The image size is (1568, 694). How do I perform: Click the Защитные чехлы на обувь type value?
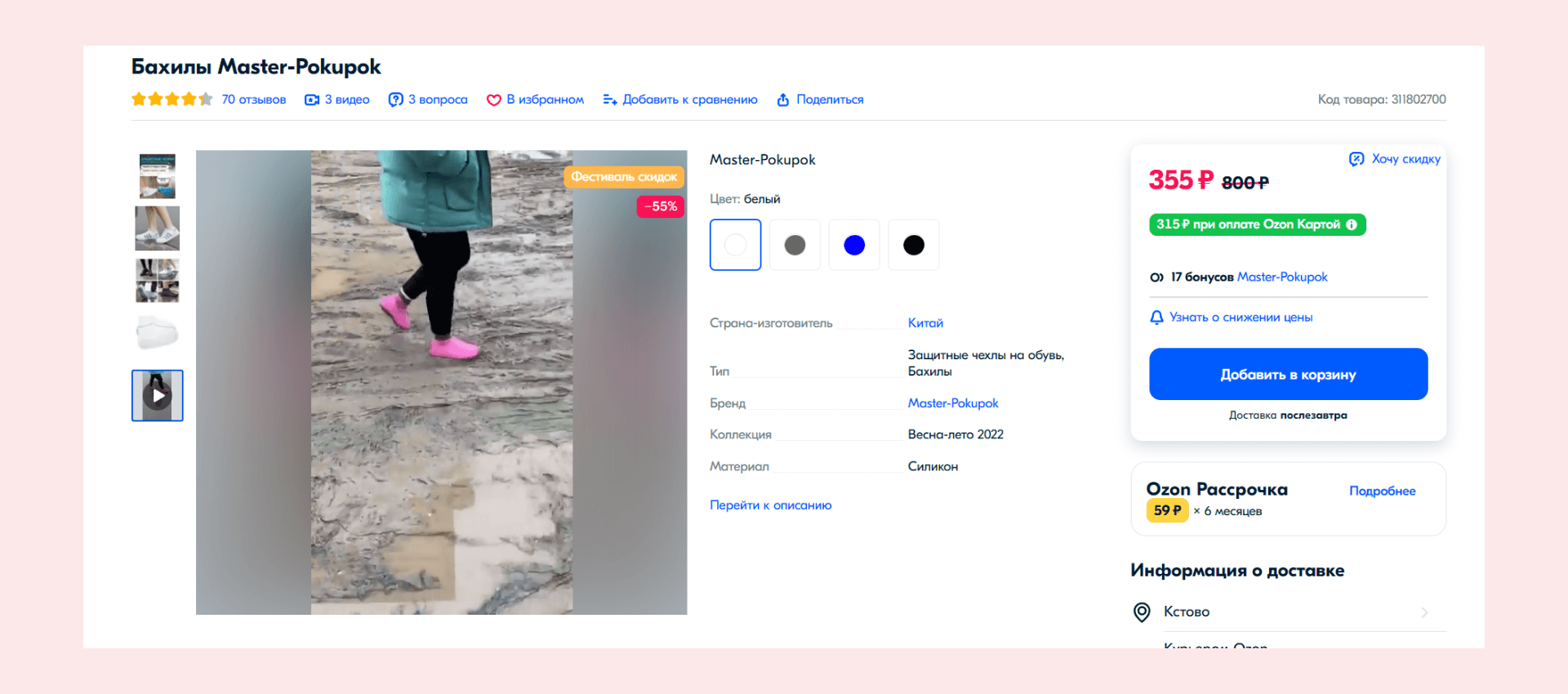(x=986, y=363)
